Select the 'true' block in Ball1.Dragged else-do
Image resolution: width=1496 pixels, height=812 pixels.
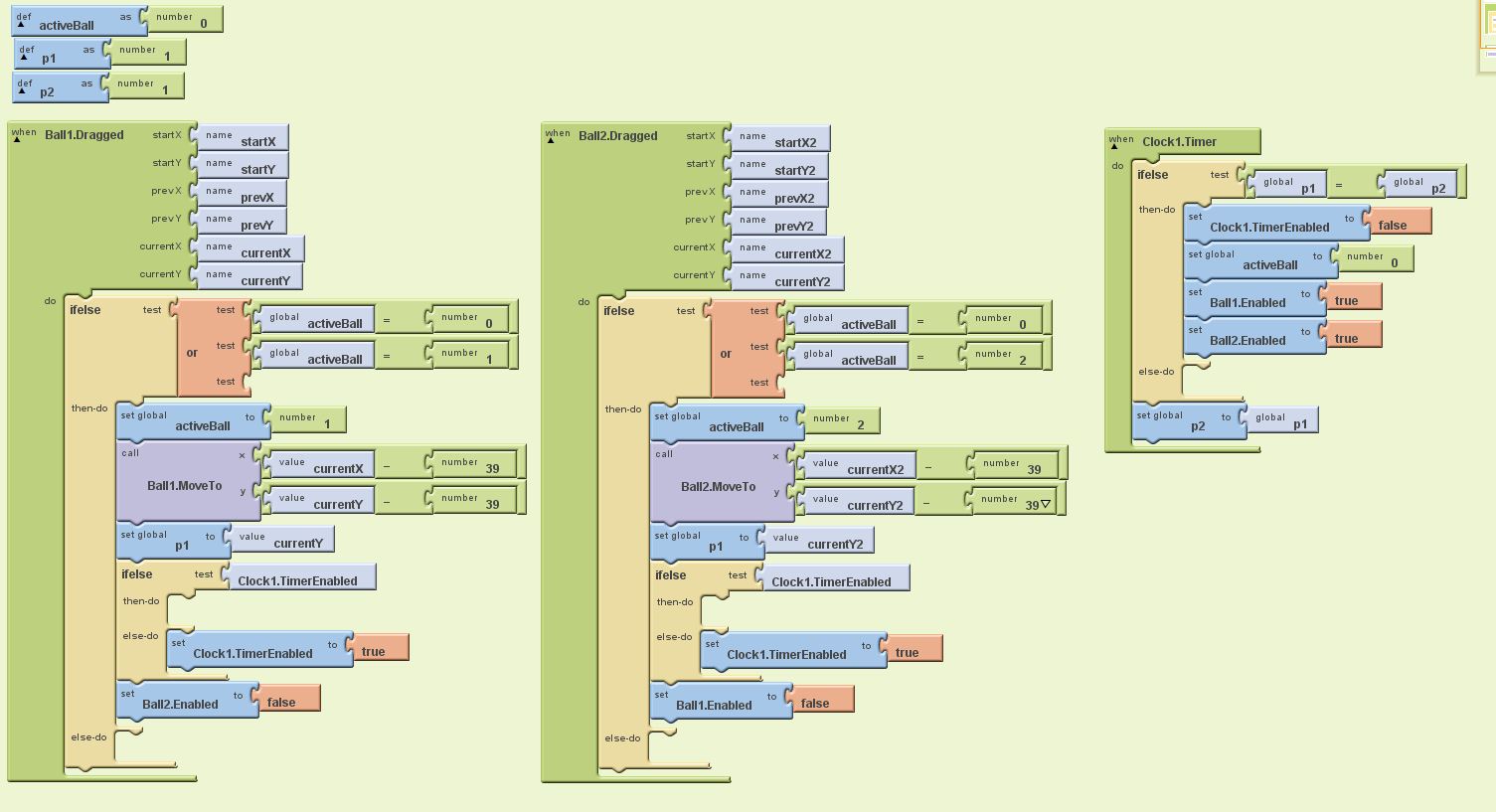pos(380,649)
